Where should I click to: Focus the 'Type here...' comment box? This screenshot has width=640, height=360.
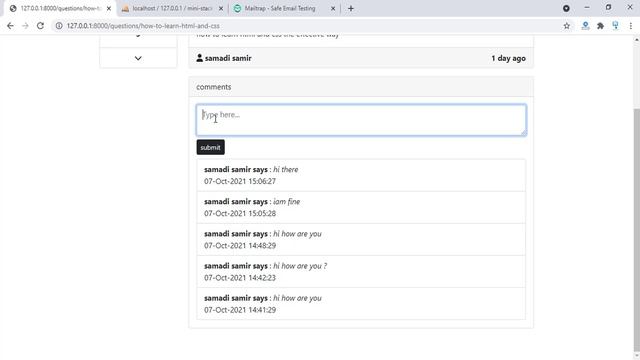point(361,120)
